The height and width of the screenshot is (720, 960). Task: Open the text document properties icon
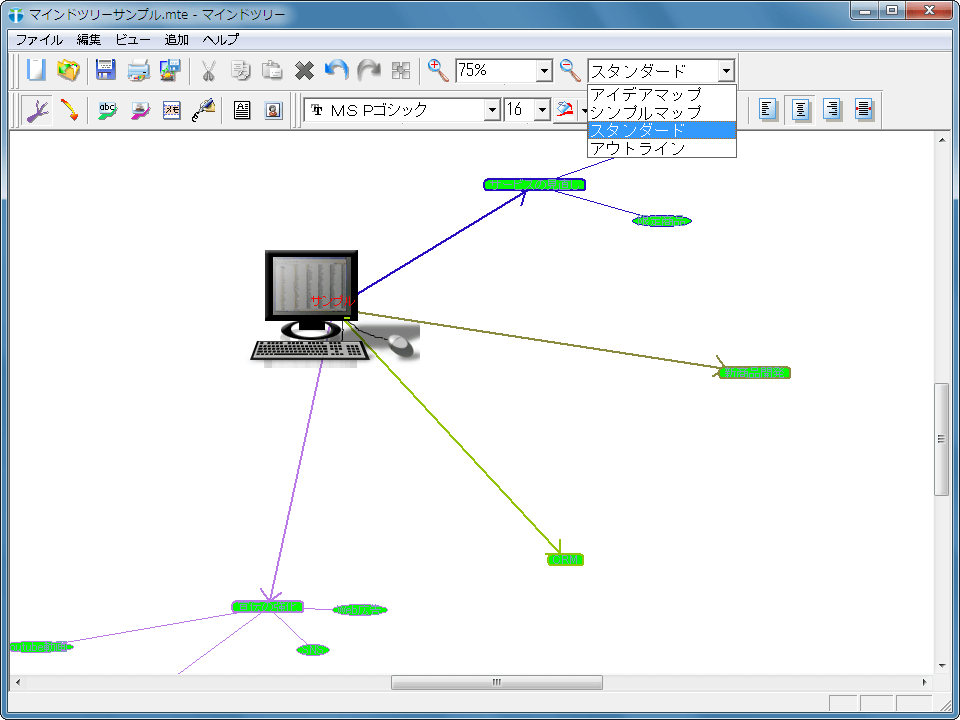pos(242,110)
